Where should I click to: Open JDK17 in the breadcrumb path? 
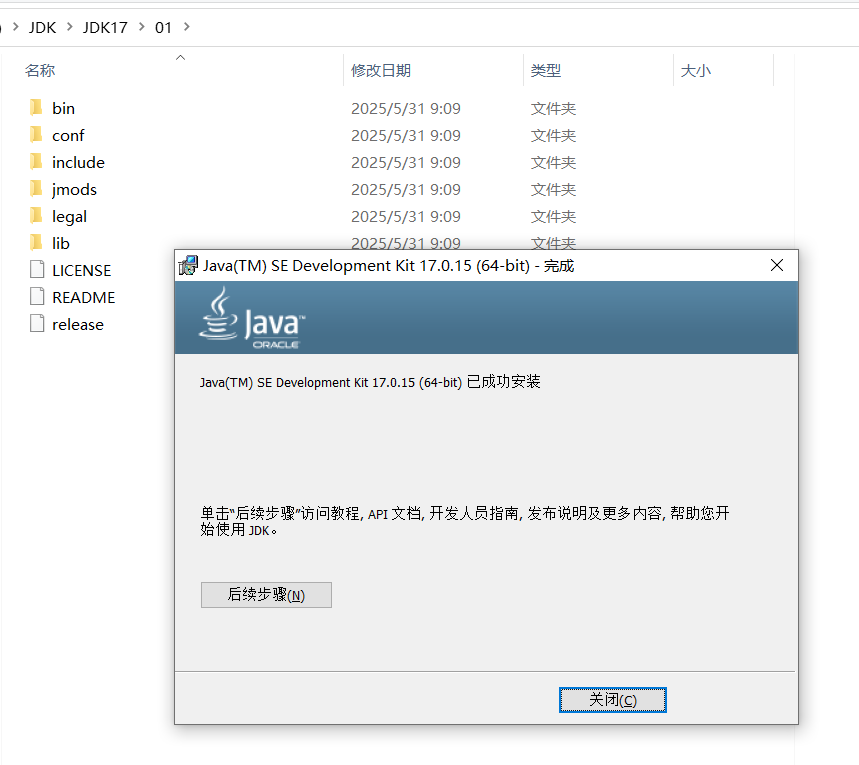[105, 27]
